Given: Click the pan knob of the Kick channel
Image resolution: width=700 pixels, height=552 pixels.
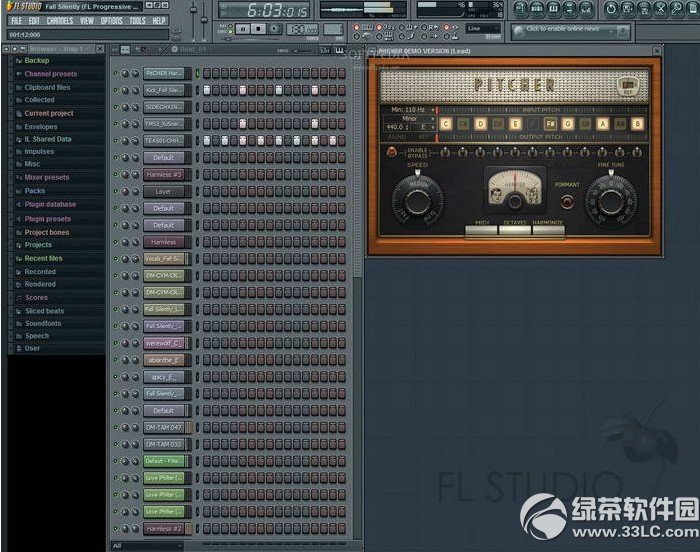Looking at the screenshot, I should click(x=125, y=90).
